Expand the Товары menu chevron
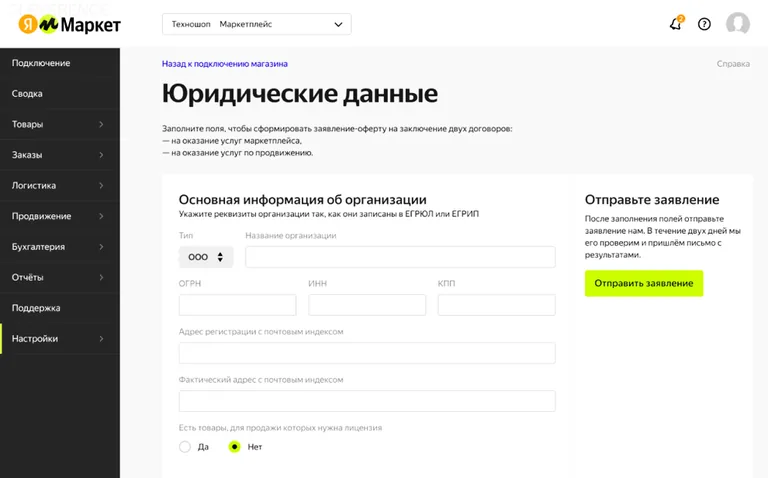This screenshot has width=768, height=478. [101, 124]
